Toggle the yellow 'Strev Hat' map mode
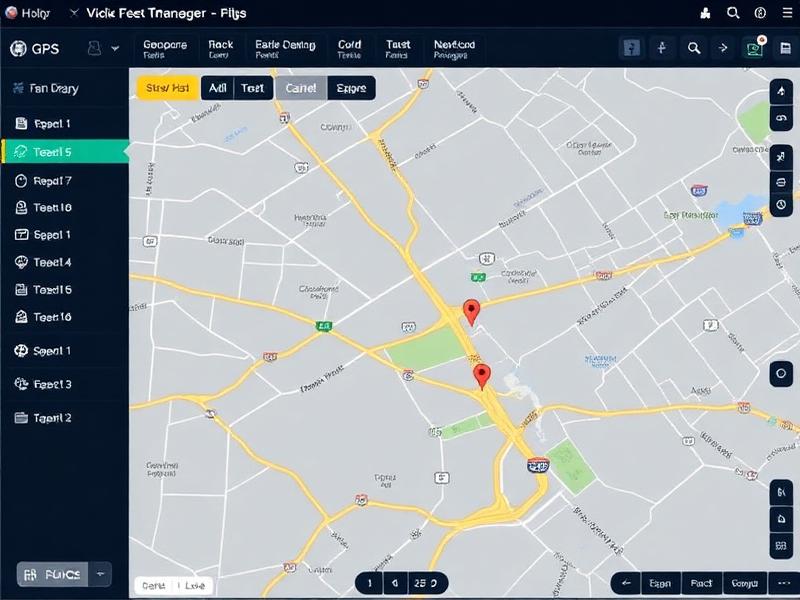Viewport: 800px width, 600px height. (x=166, y=88)
